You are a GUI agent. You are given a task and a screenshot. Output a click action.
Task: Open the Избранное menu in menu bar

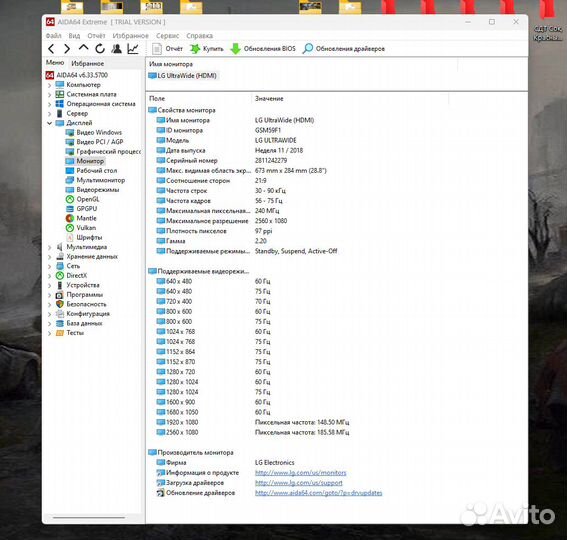[131, 35]
